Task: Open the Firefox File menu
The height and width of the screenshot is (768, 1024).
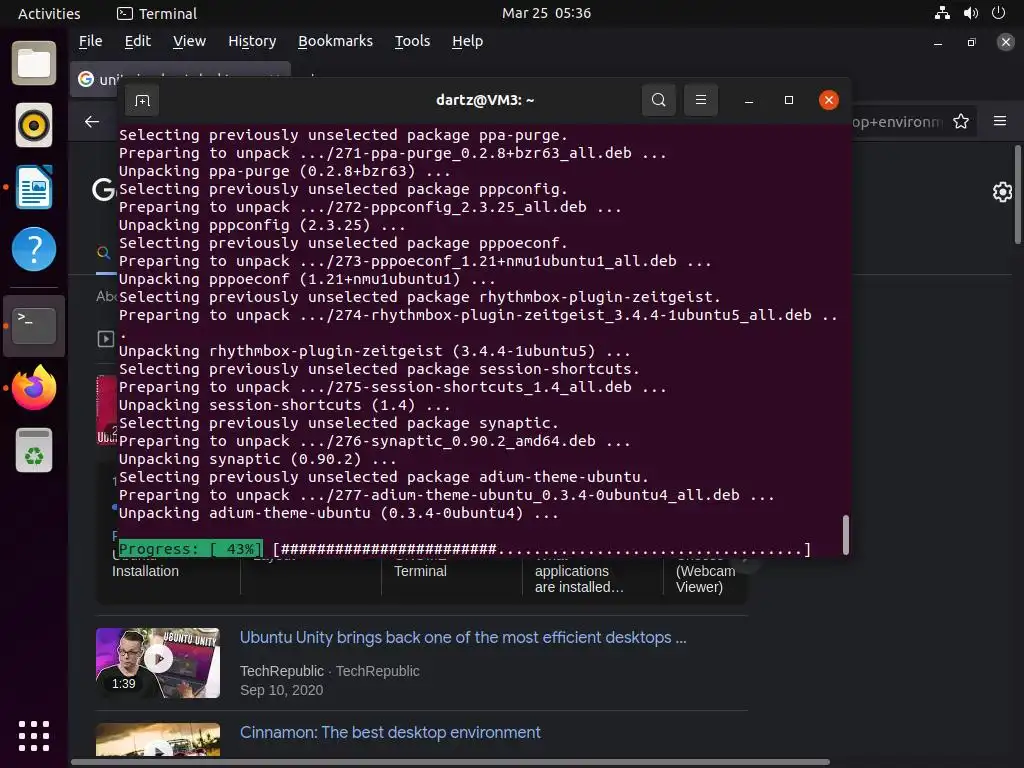Action: pyautogui.click(x=90, y=41)
